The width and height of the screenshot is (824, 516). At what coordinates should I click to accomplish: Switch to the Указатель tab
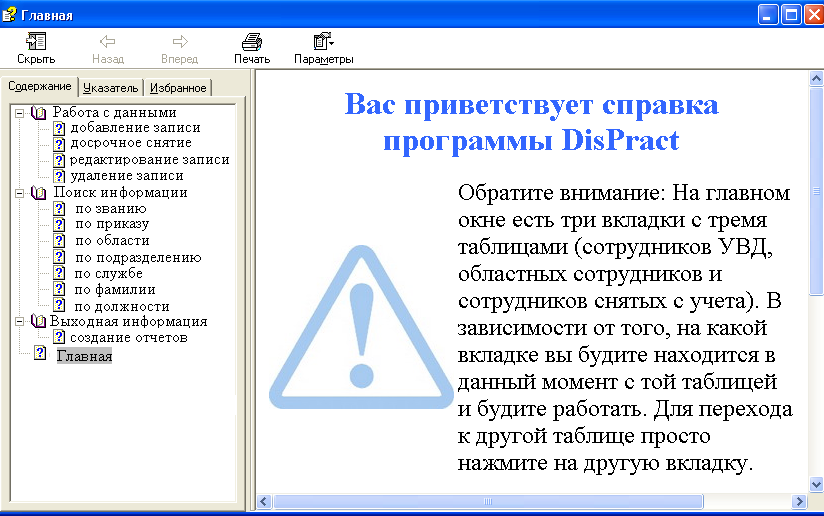click(110, 88)
